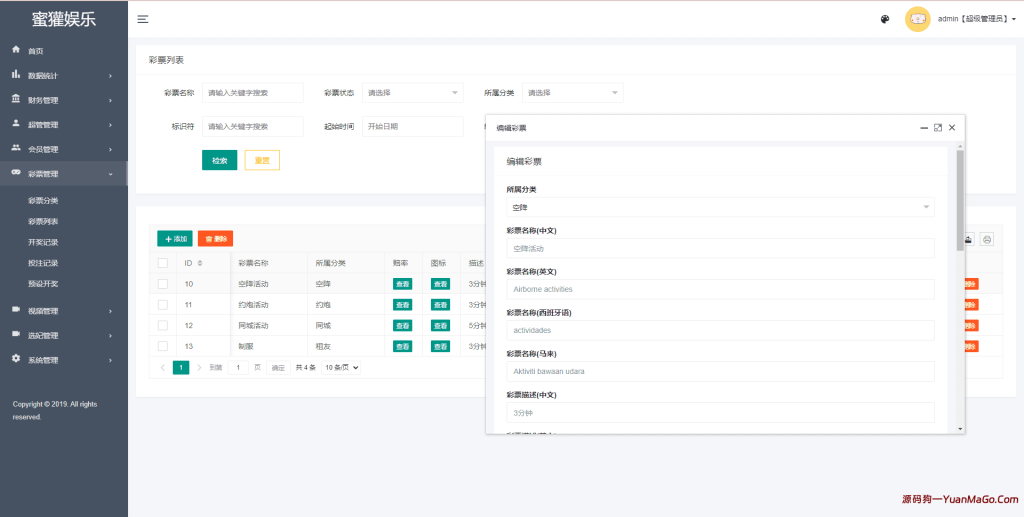Open the theme palette icon in header
Screen dimensions: 1024x517
(885, 19)
